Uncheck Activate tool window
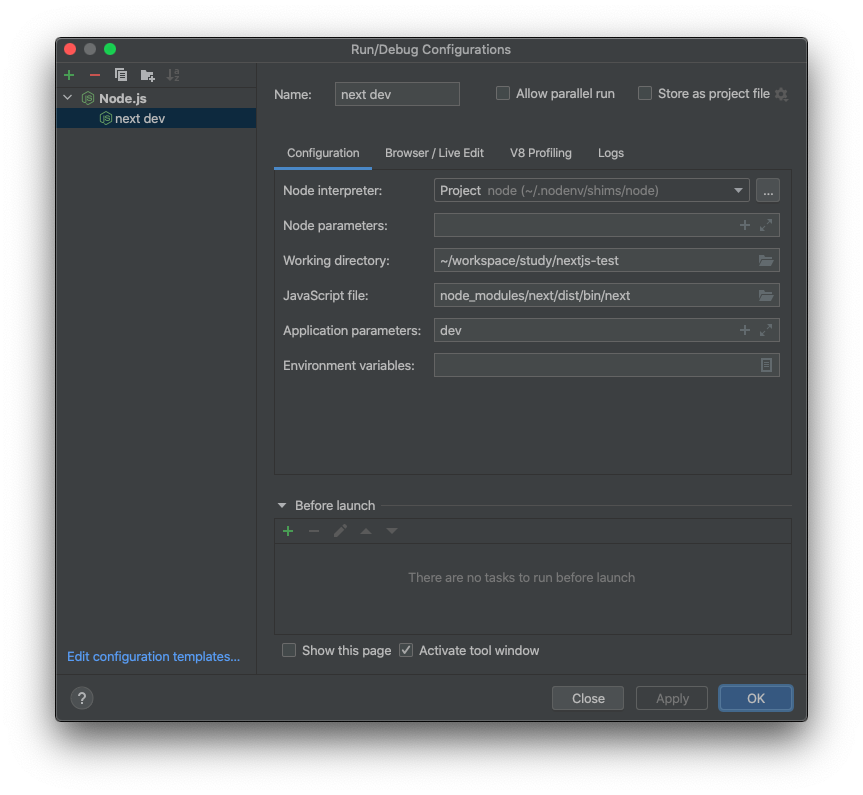Image resolution: width=863 pixels, height=795 pixels. click(x=406, y=650)
